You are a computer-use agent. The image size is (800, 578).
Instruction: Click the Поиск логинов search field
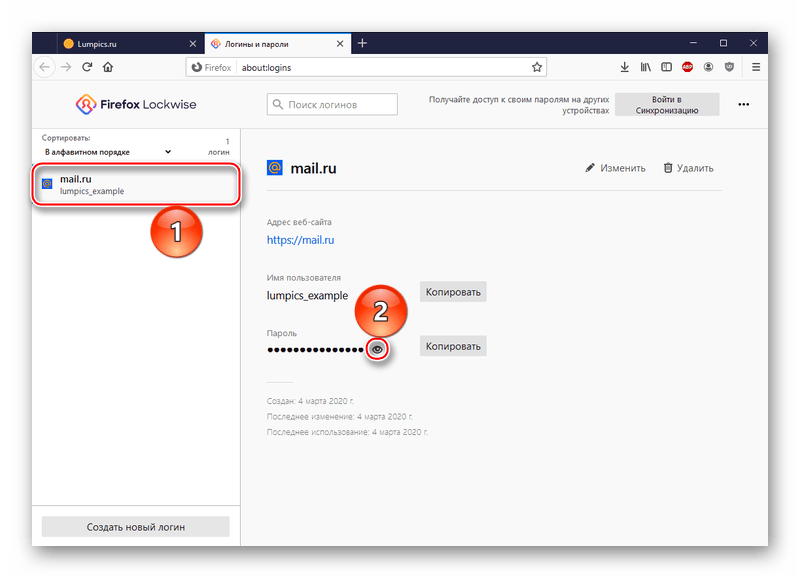click(332, 104)
